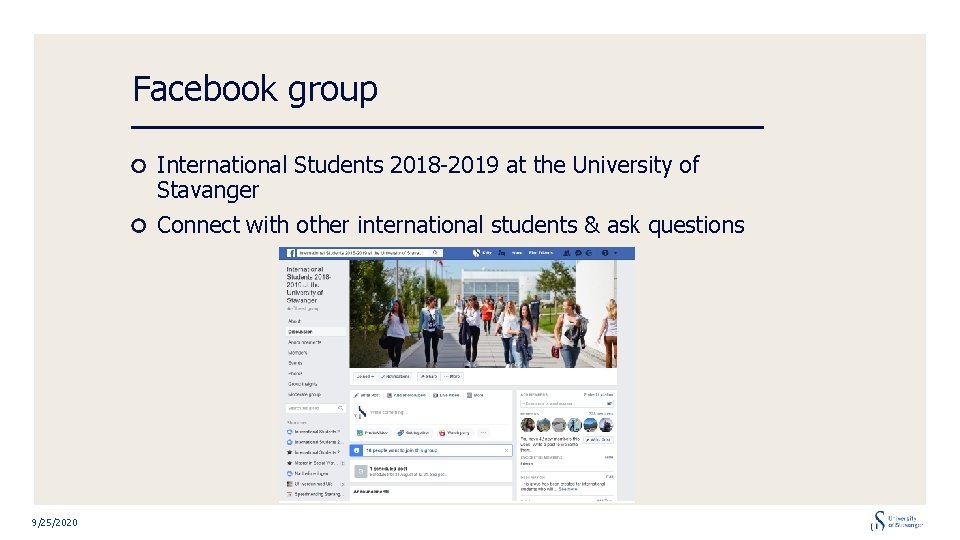Click the Write Post button in the right panel
Viewport: 960px width, 540px height.
[x=598, y=440]
